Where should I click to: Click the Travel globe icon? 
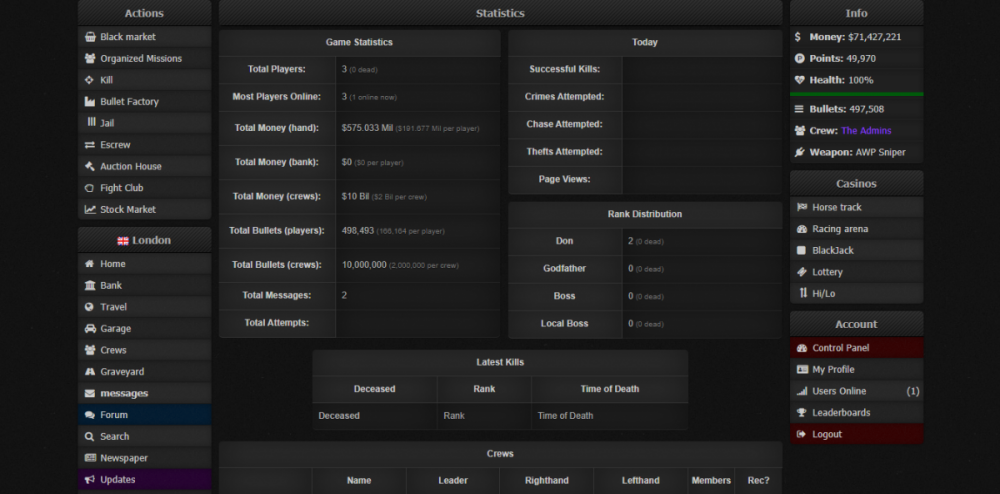pyautogui.click(x=89, y=307)
